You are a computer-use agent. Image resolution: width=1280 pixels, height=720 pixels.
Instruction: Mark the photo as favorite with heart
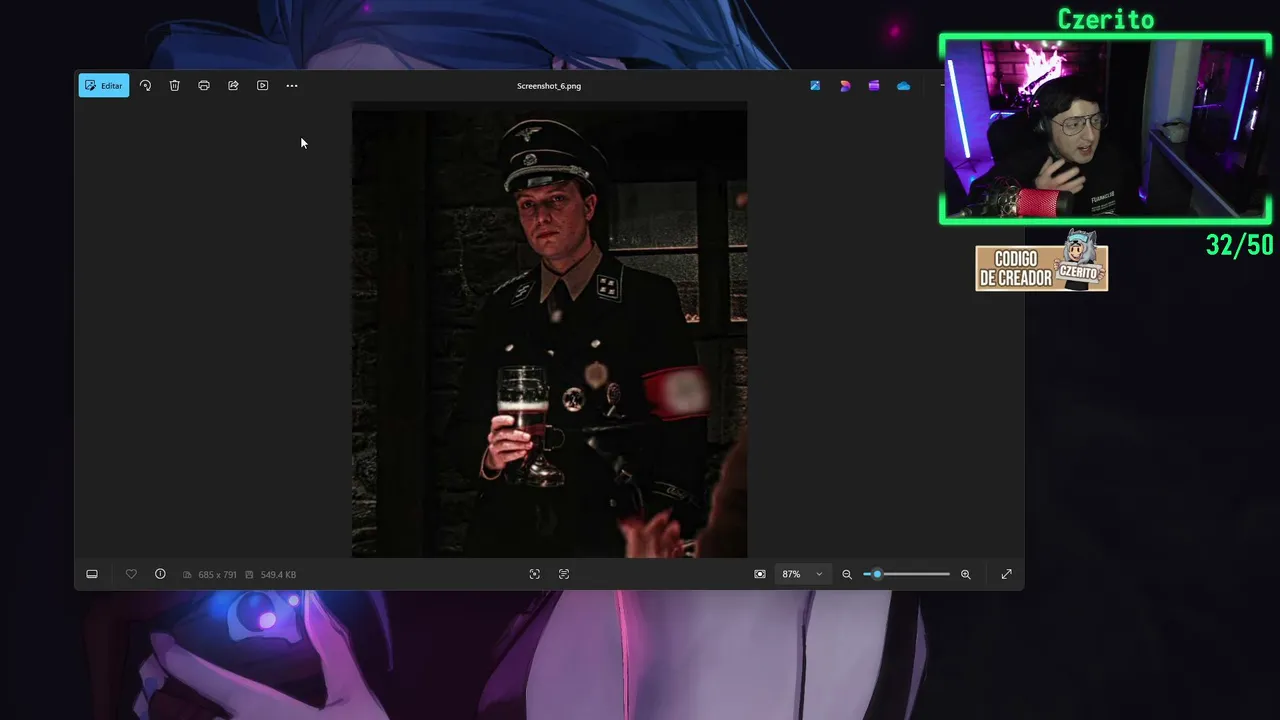(131, 574)
